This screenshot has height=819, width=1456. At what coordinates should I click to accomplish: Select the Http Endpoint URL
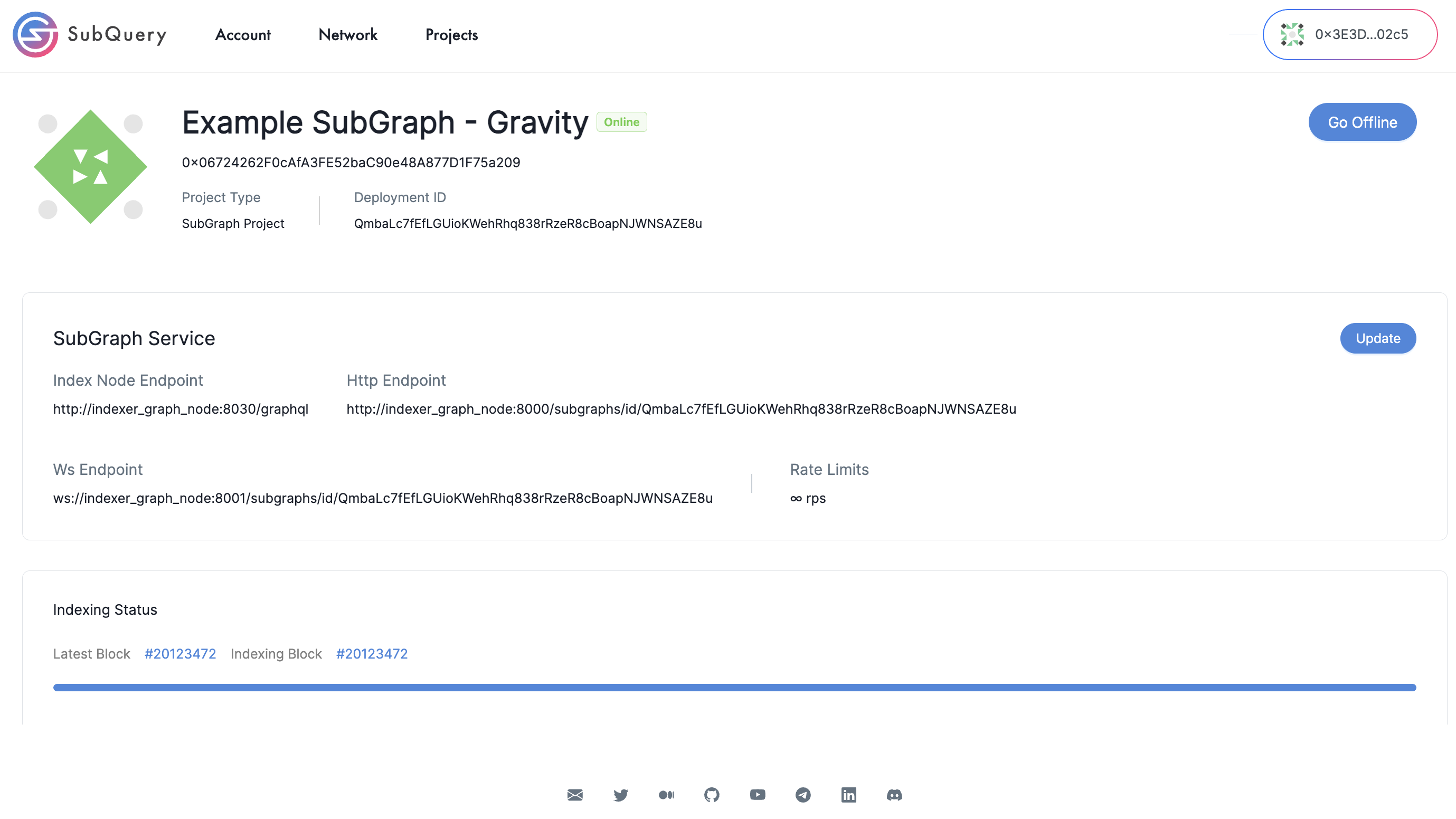coord(681,409)
